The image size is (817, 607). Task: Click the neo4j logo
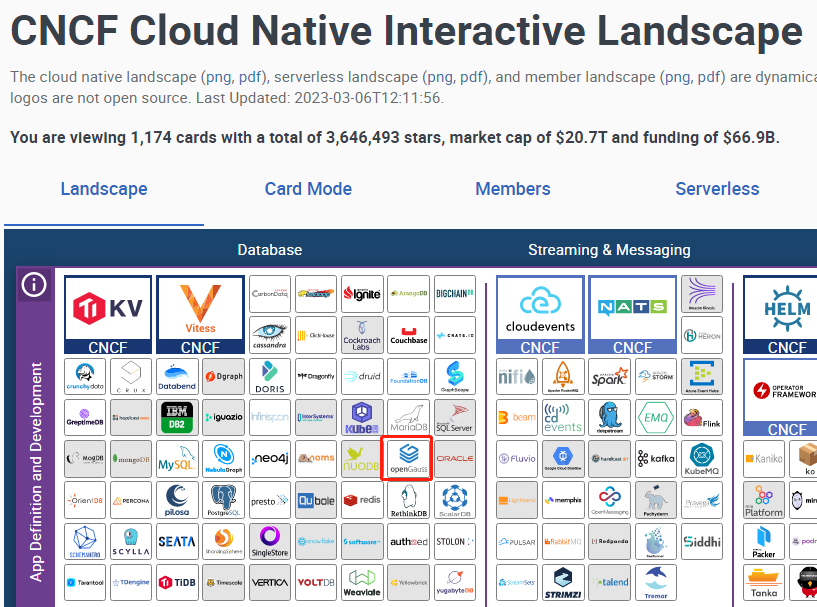pos(270,459)
